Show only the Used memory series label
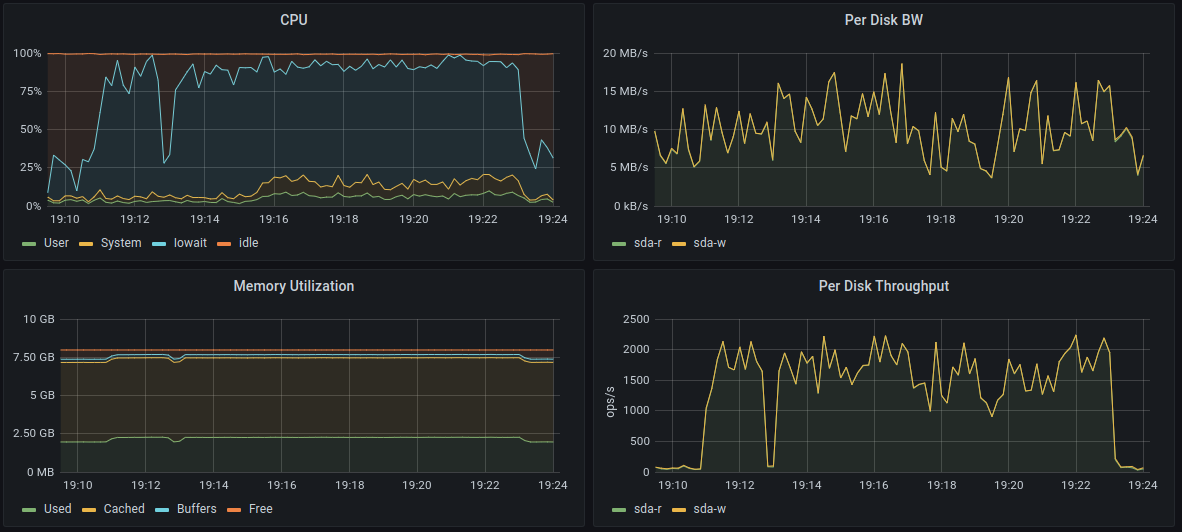The height and width of the screenshot is (532, 1182). (57, 509)
